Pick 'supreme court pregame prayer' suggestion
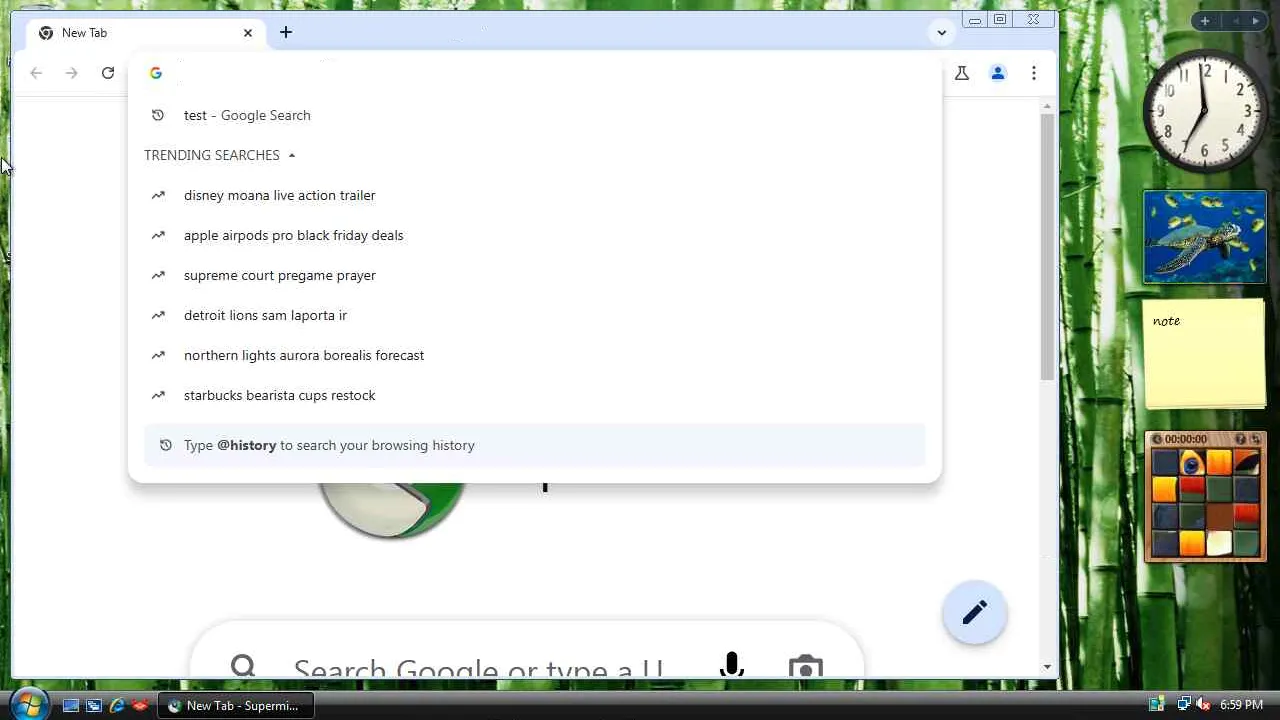The image size is (1280, 720). [x=535, y=275]
